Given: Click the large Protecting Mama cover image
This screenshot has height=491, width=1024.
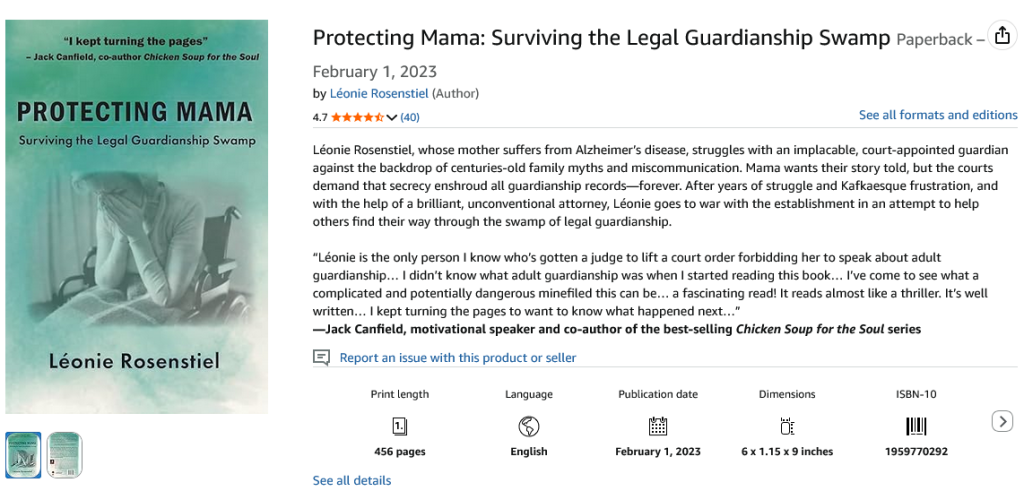Looking at the screenshot, I should (x=136, y=216).
